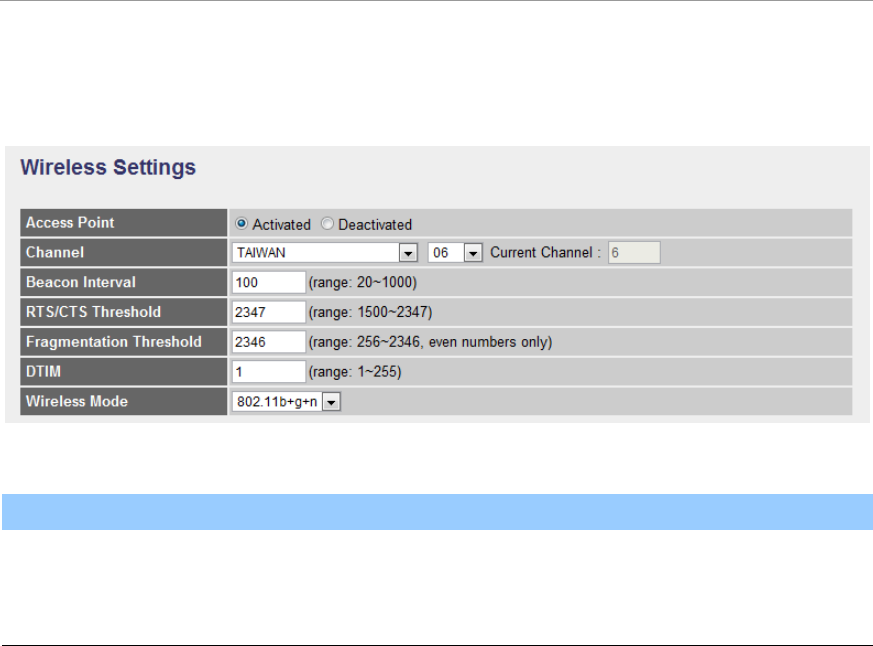Click the 'Current Channel :' label text
873x646 pixels.
pos(546,252)
